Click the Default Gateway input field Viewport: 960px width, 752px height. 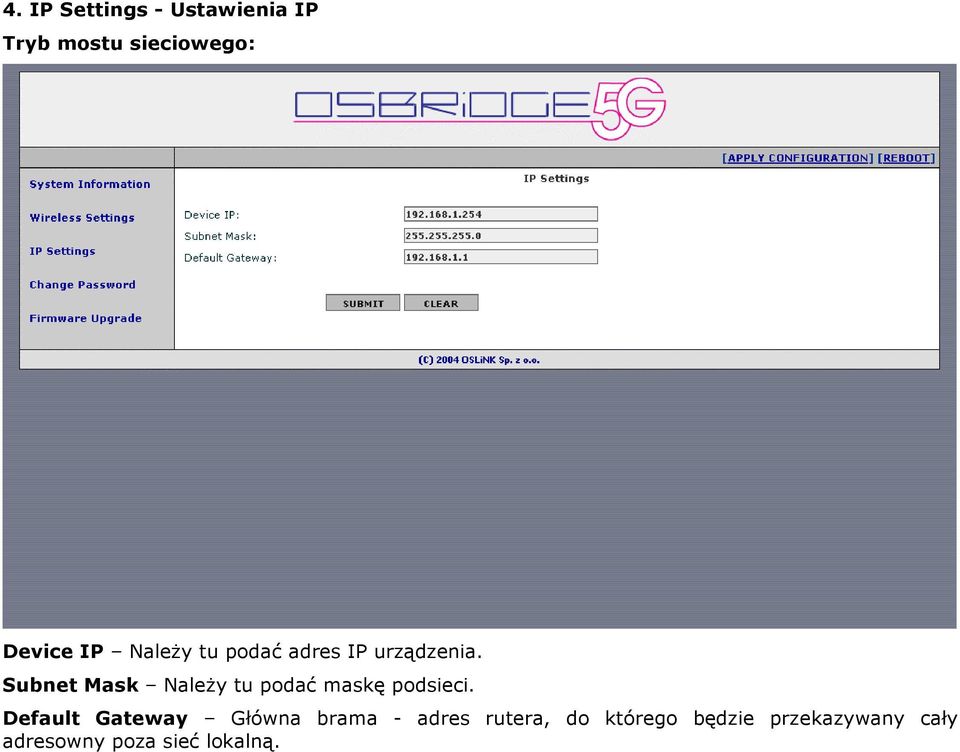[501, 257]
